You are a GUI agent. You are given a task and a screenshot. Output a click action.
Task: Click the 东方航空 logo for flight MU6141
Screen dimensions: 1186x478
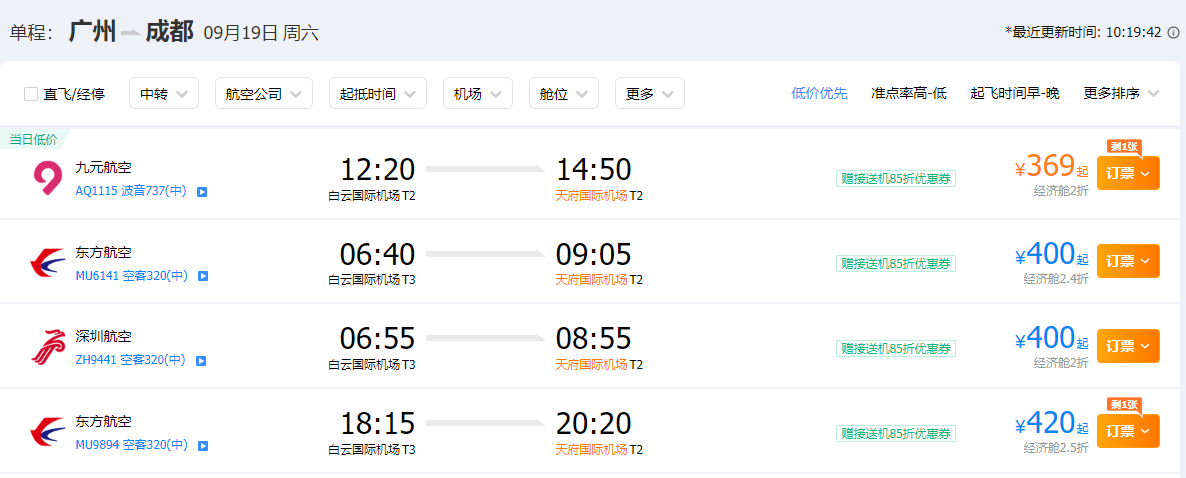[48, 263]
